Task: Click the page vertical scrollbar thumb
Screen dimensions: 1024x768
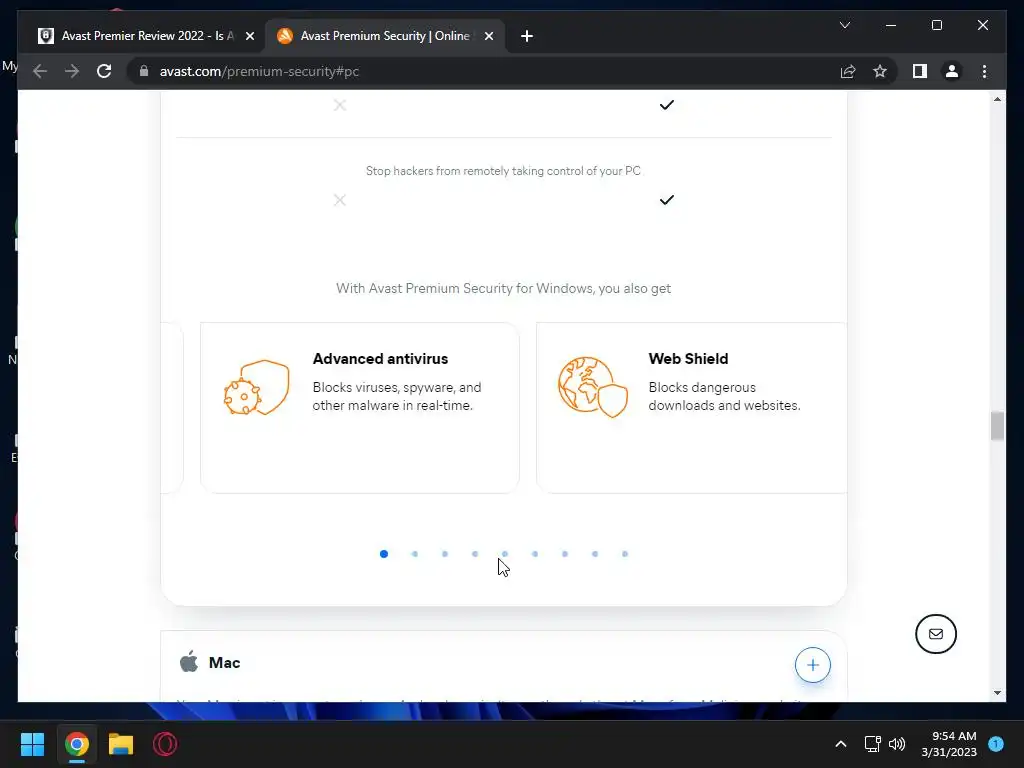Action: click(x=997, y=426)
